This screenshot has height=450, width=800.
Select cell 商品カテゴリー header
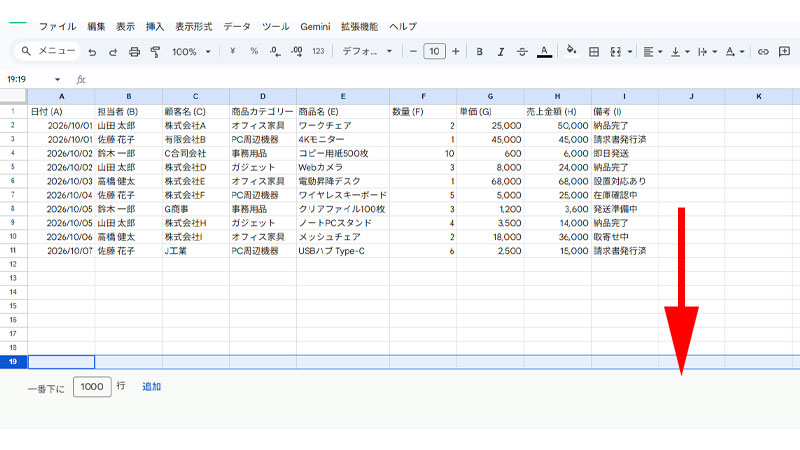click(263, 111)
